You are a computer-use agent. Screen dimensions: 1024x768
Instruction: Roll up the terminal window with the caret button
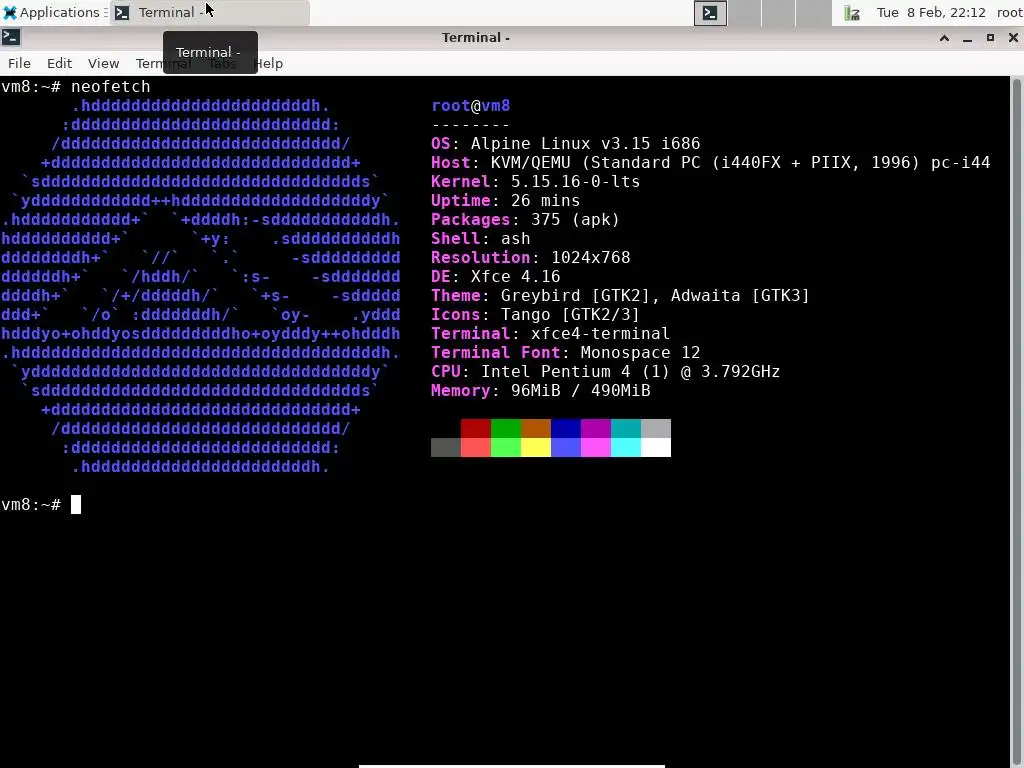pos(944,38)
